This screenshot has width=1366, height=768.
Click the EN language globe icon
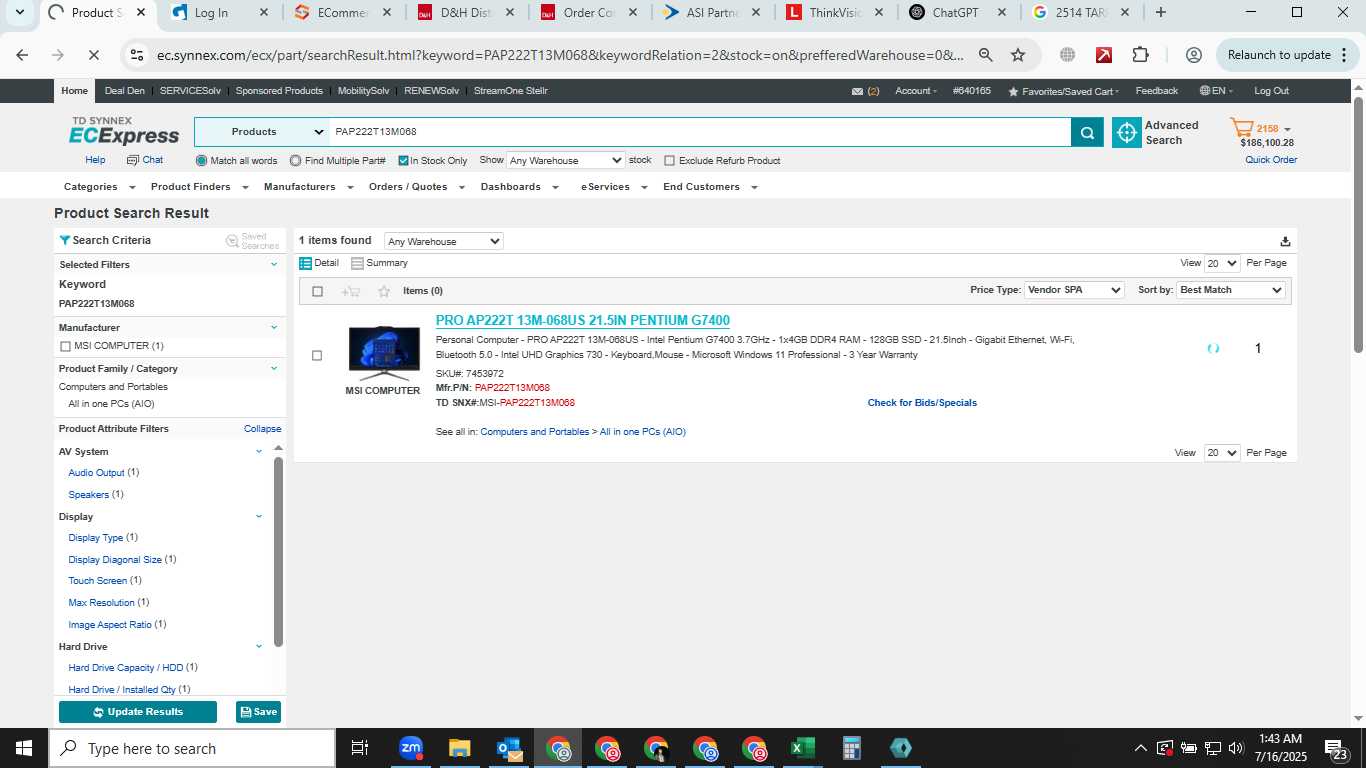[x=1204, y=91]
